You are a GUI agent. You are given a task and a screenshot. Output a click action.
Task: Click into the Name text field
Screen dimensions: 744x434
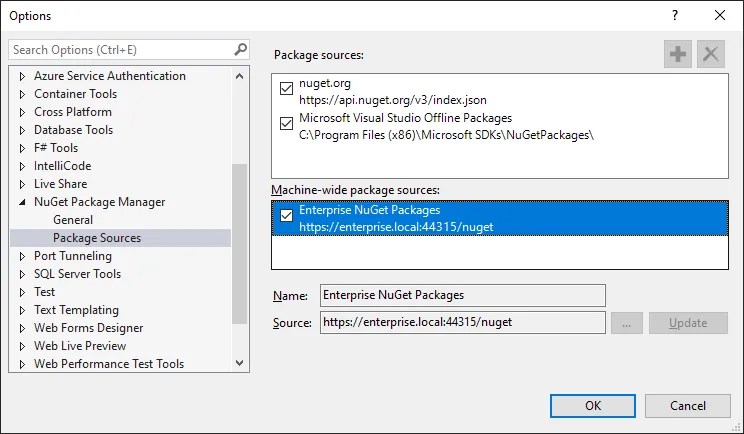[462, 295]
